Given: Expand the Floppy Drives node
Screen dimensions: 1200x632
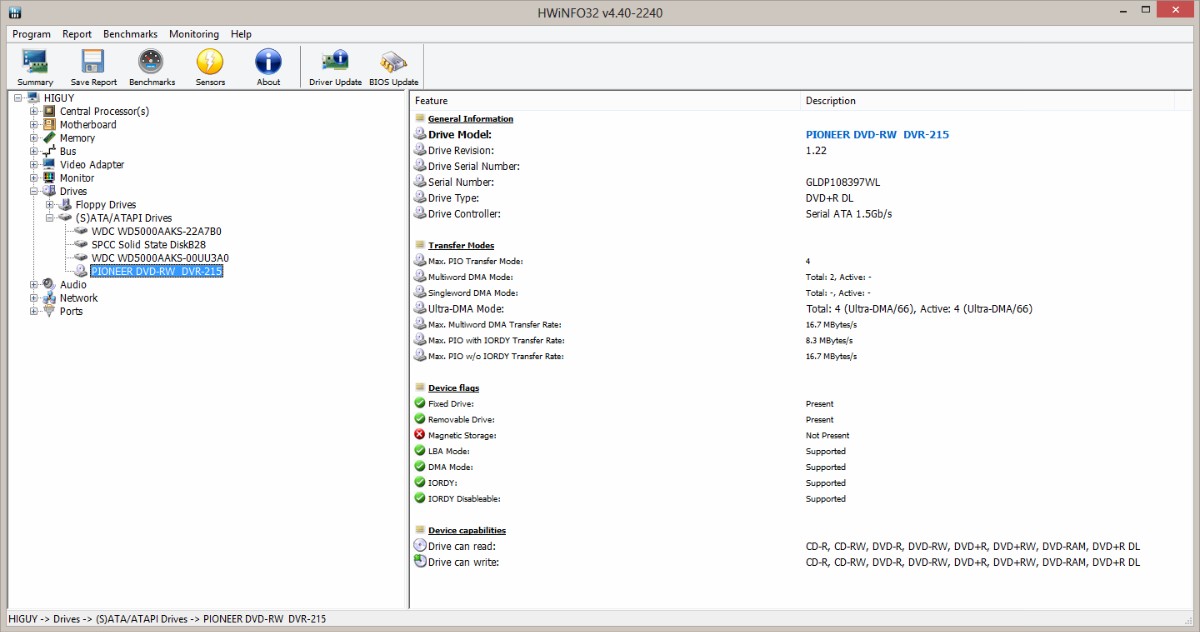Looking at the screenshot, I should 50,204.
